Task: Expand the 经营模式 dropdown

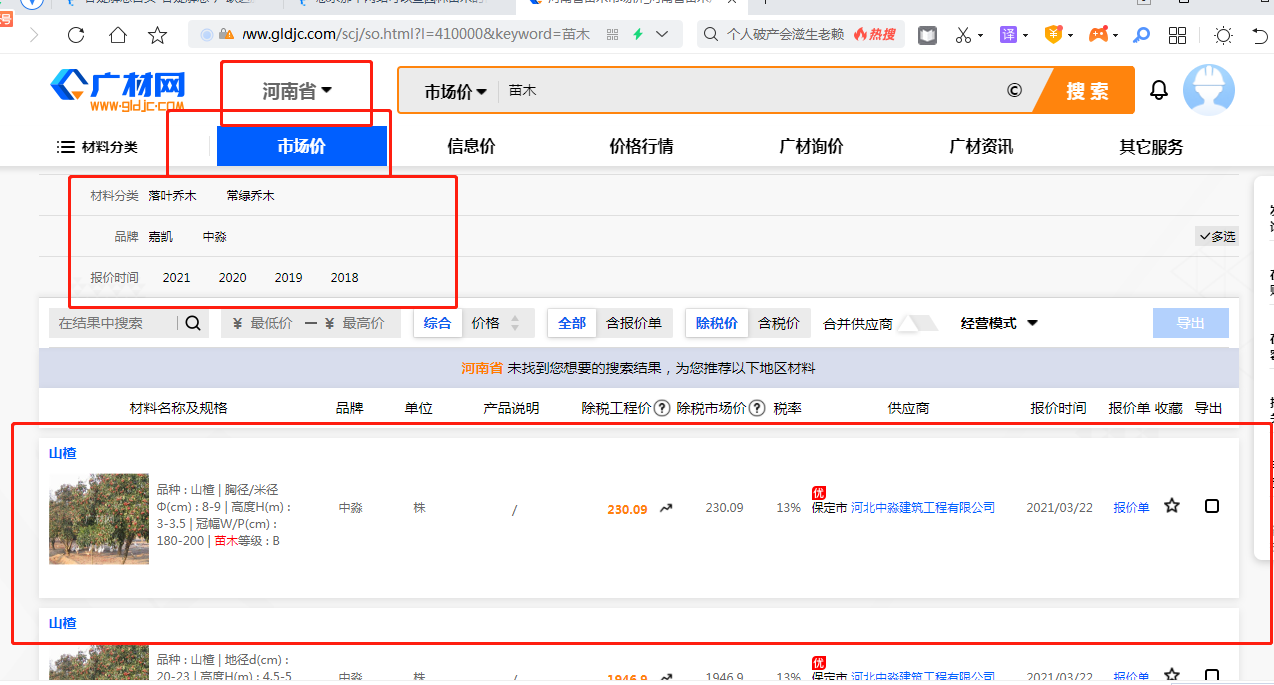Action: tap(999, 323)
